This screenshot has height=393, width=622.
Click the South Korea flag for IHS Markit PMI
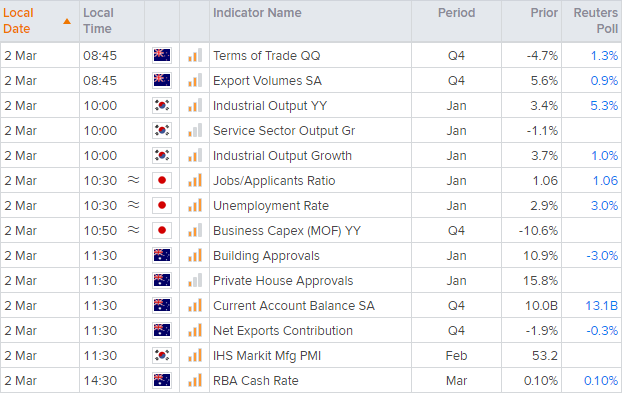(162, 355)
